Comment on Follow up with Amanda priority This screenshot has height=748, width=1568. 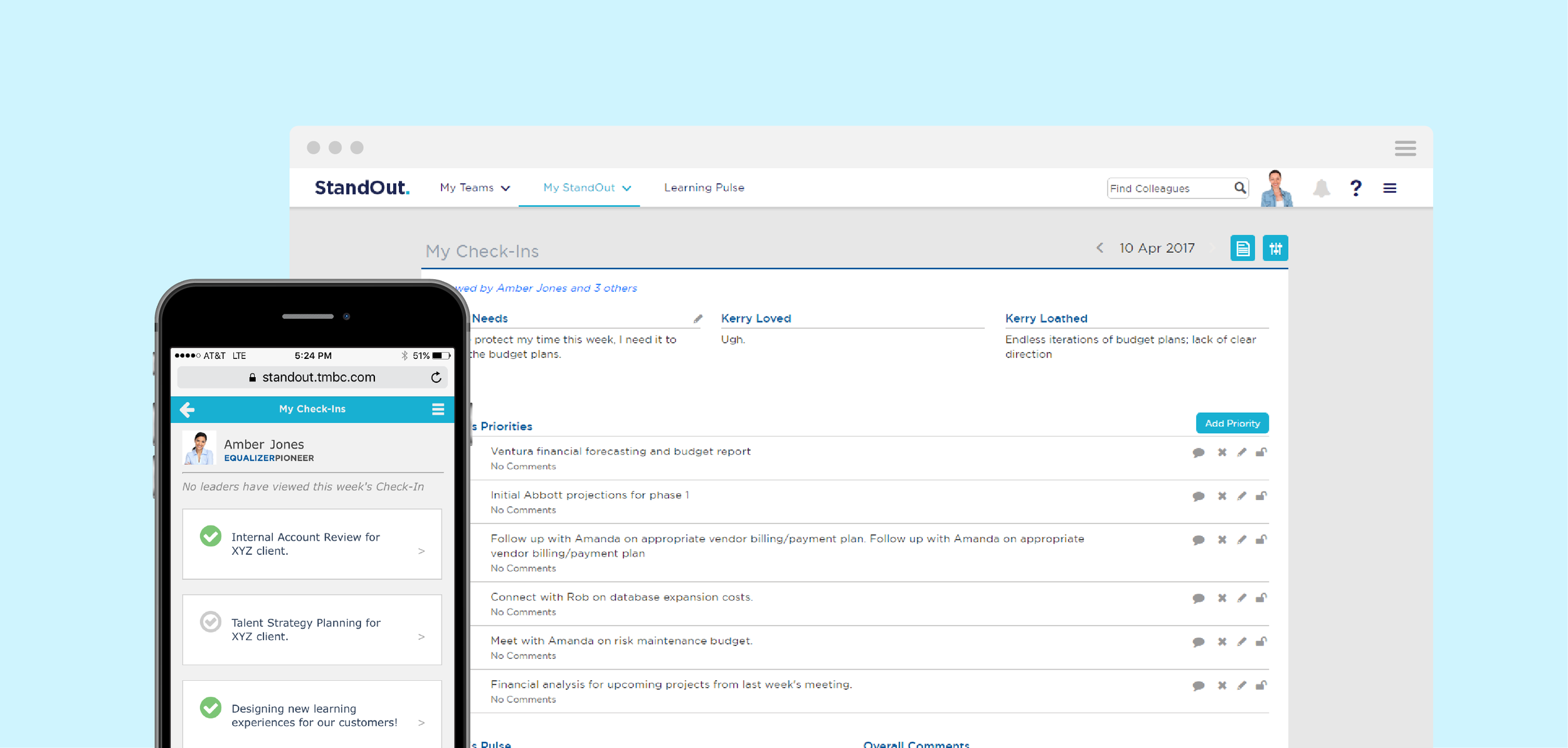1199,540
